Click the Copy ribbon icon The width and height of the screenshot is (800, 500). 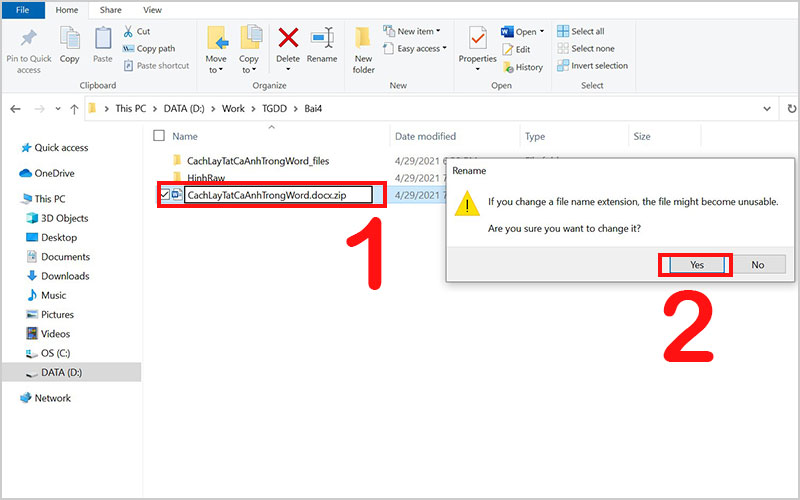[69, 38]
